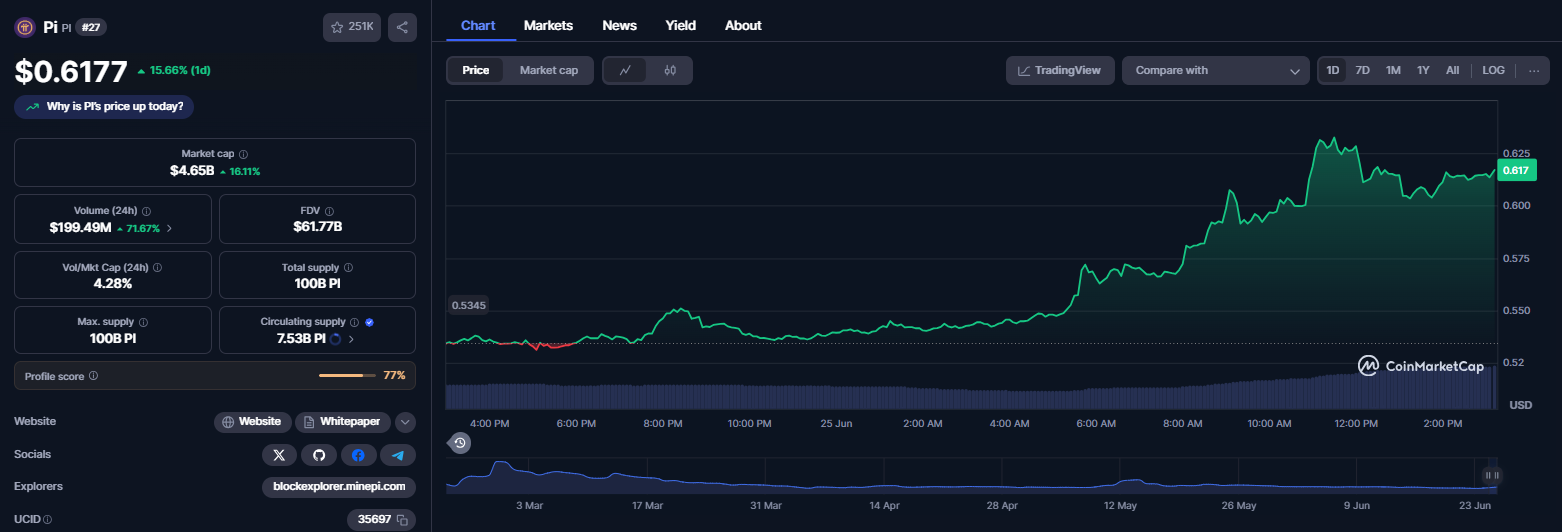Open the GitHub social link

[319, 455]
